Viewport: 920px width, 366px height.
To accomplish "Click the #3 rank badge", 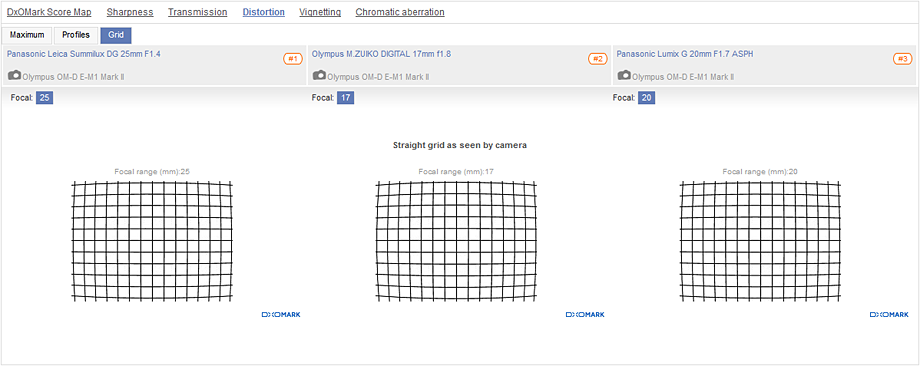I will (902, 59).
